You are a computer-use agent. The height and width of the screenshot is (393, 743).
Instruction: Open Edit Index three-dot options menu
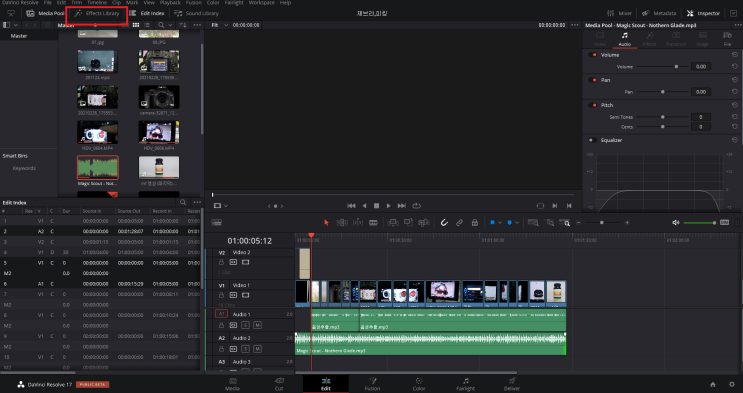point(197,202)
